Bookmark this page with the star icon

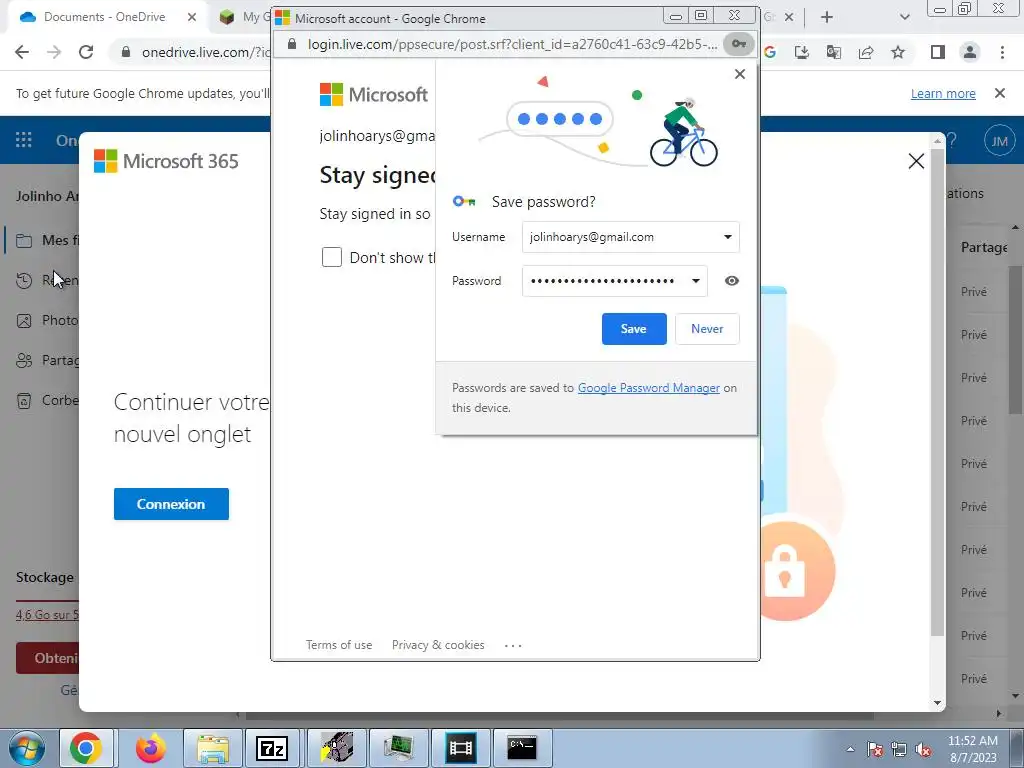pos(898,52)
